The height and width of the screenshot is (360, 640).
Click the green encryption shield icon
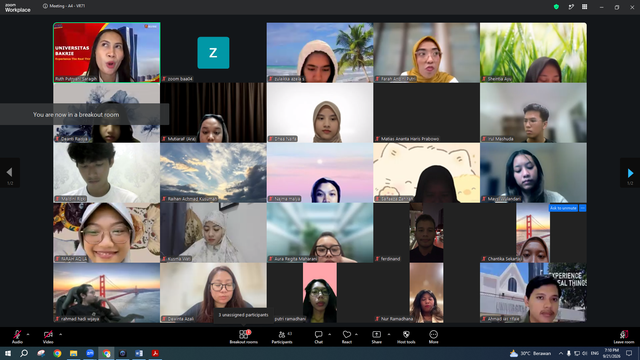[556, 7]
